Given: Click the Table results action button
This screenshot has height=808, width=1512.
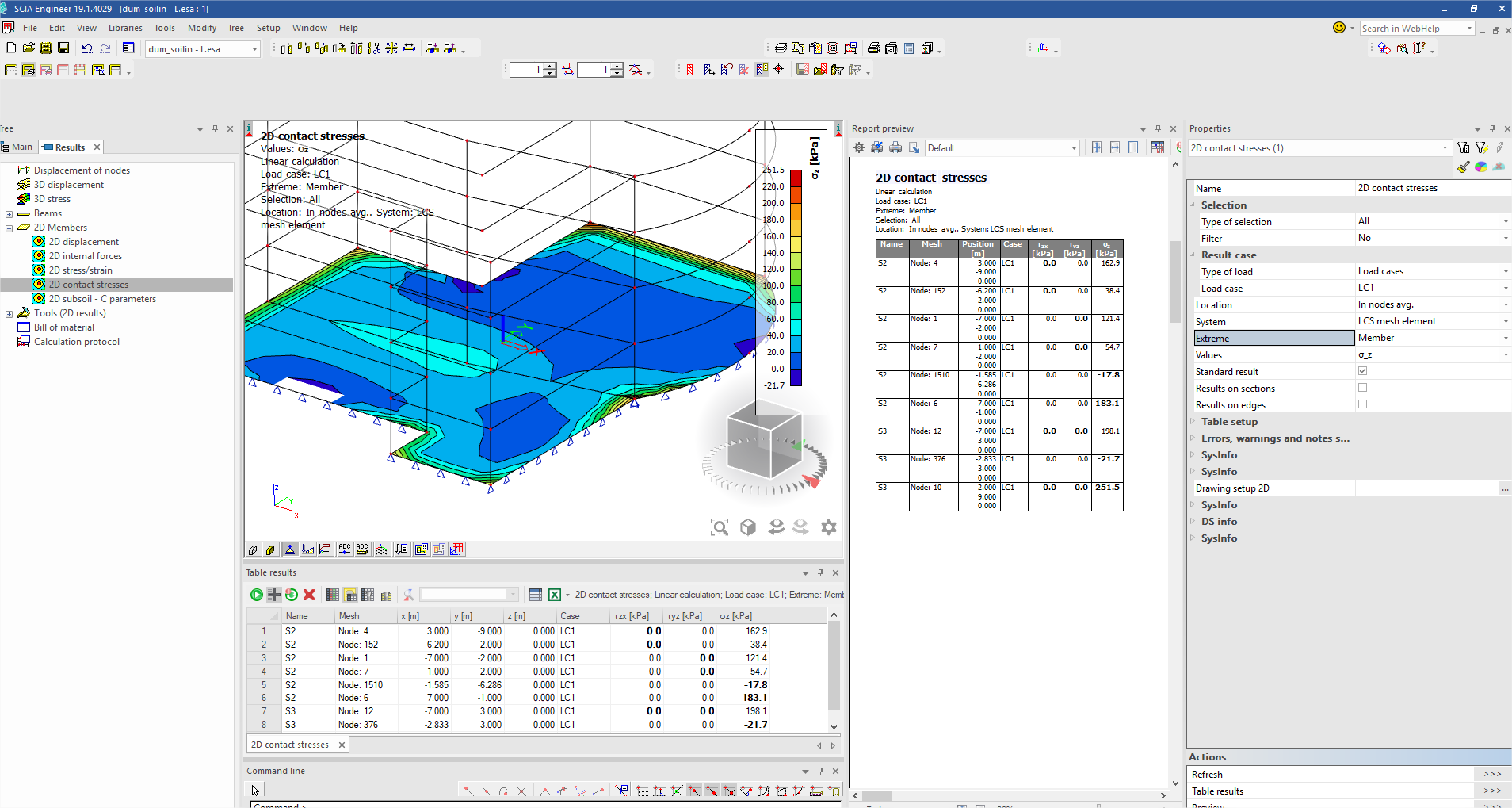Looking at the screenshot, I should [1492, 791].
